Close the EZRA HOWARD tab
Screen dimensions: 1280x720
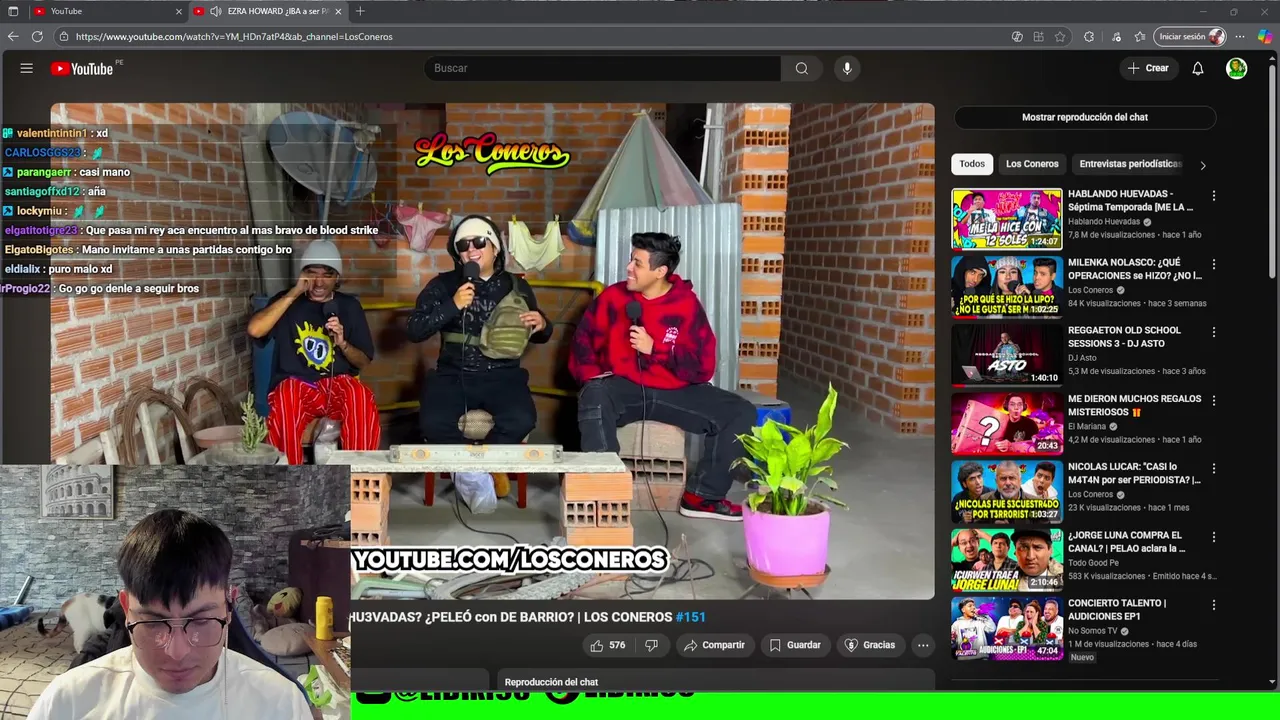tap(338, 11)
